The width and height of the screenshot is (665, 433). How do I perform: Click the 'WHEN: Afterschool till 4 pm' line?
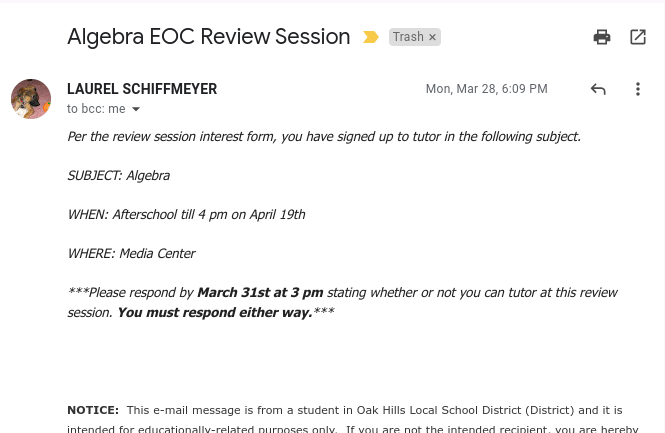tap(186, 214)
